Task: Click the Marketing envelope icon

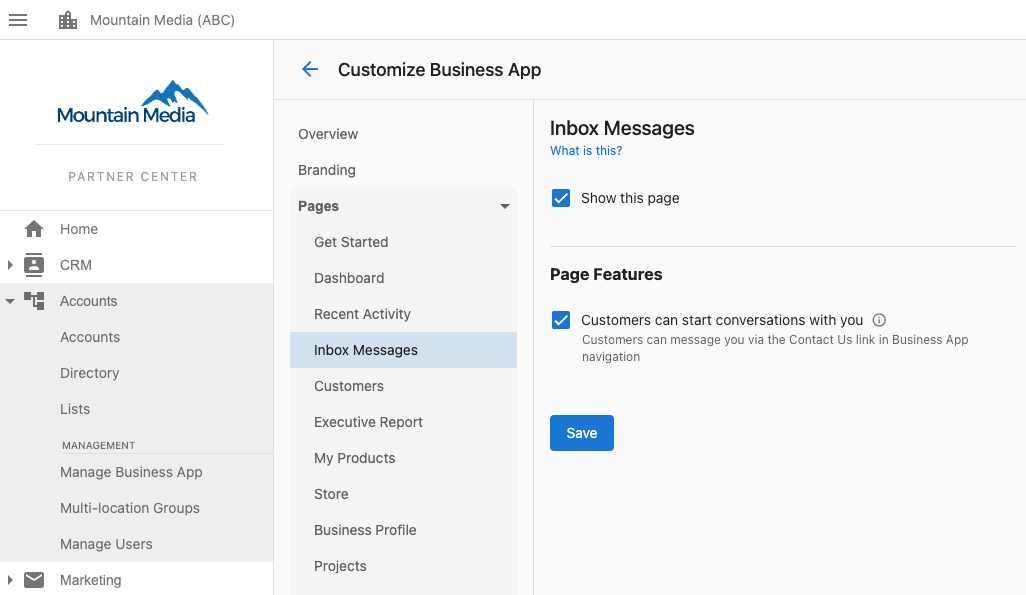Action: (x=34, y=580)
